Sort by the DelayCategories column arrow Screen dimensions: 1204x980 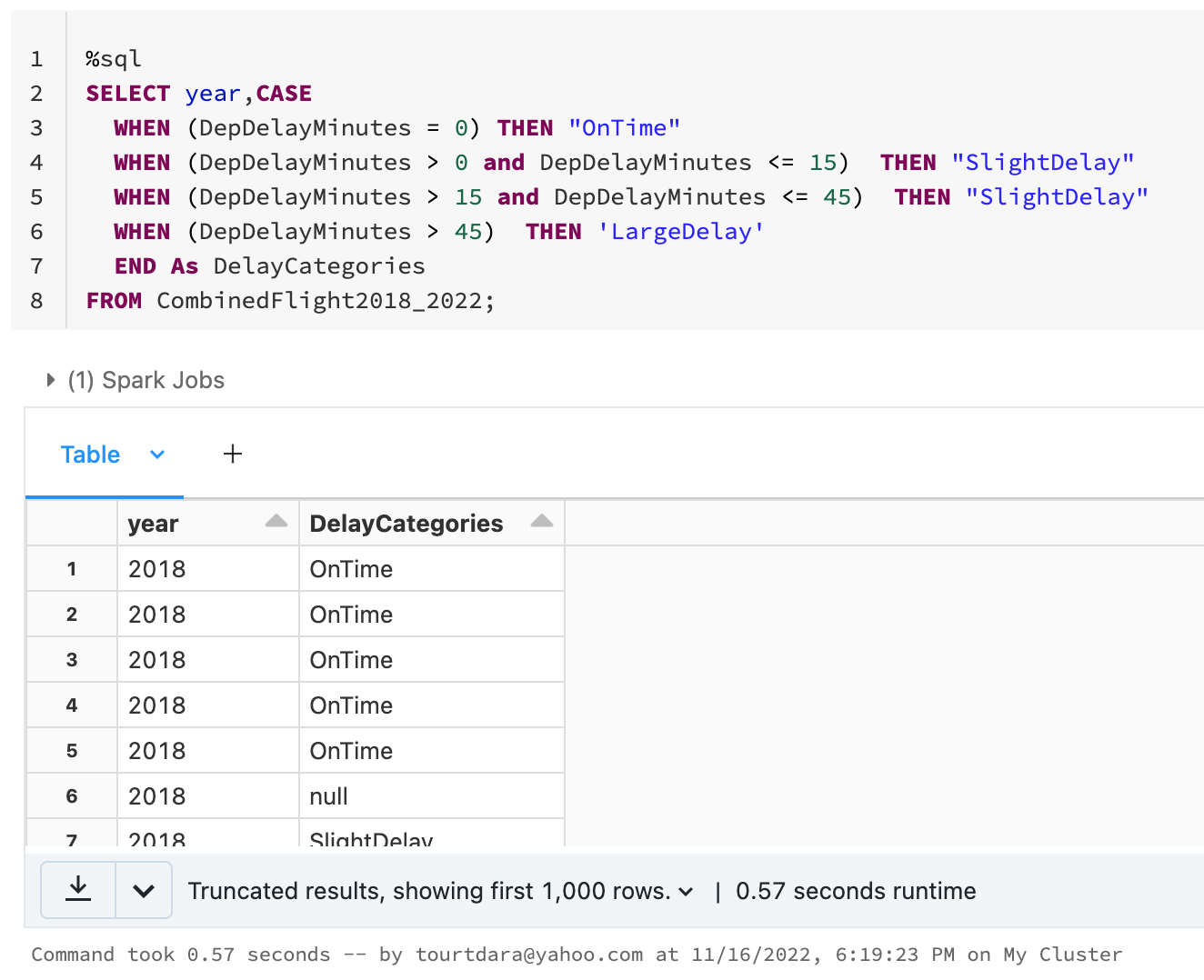point(542,522)
